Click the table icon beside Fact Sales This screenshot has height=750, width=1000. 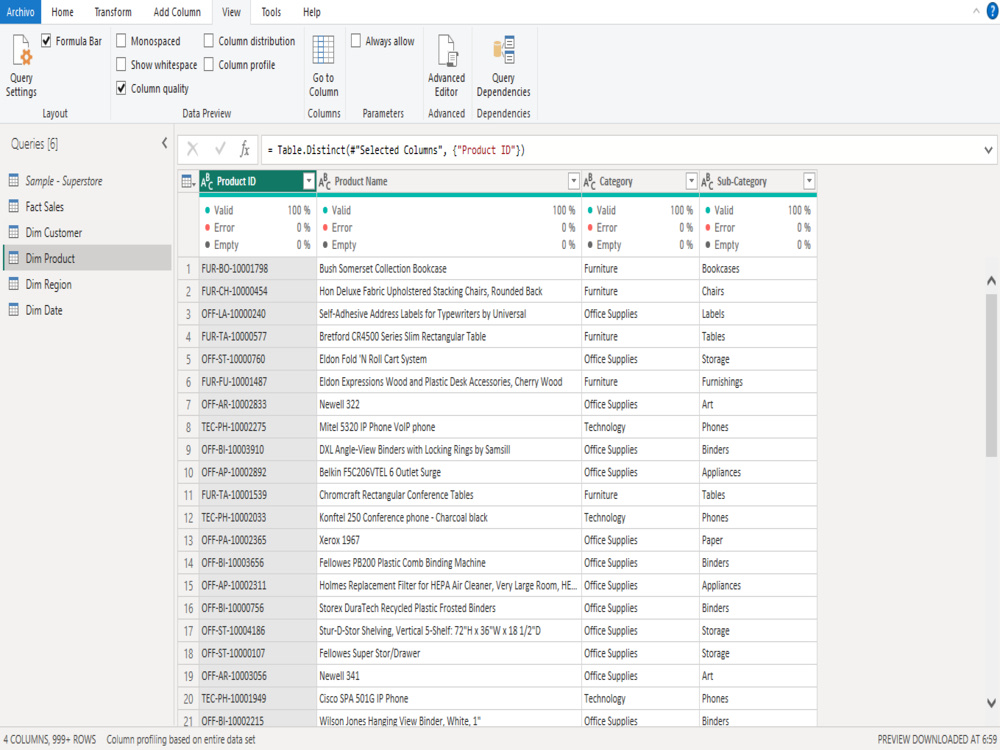click(13, 206)
